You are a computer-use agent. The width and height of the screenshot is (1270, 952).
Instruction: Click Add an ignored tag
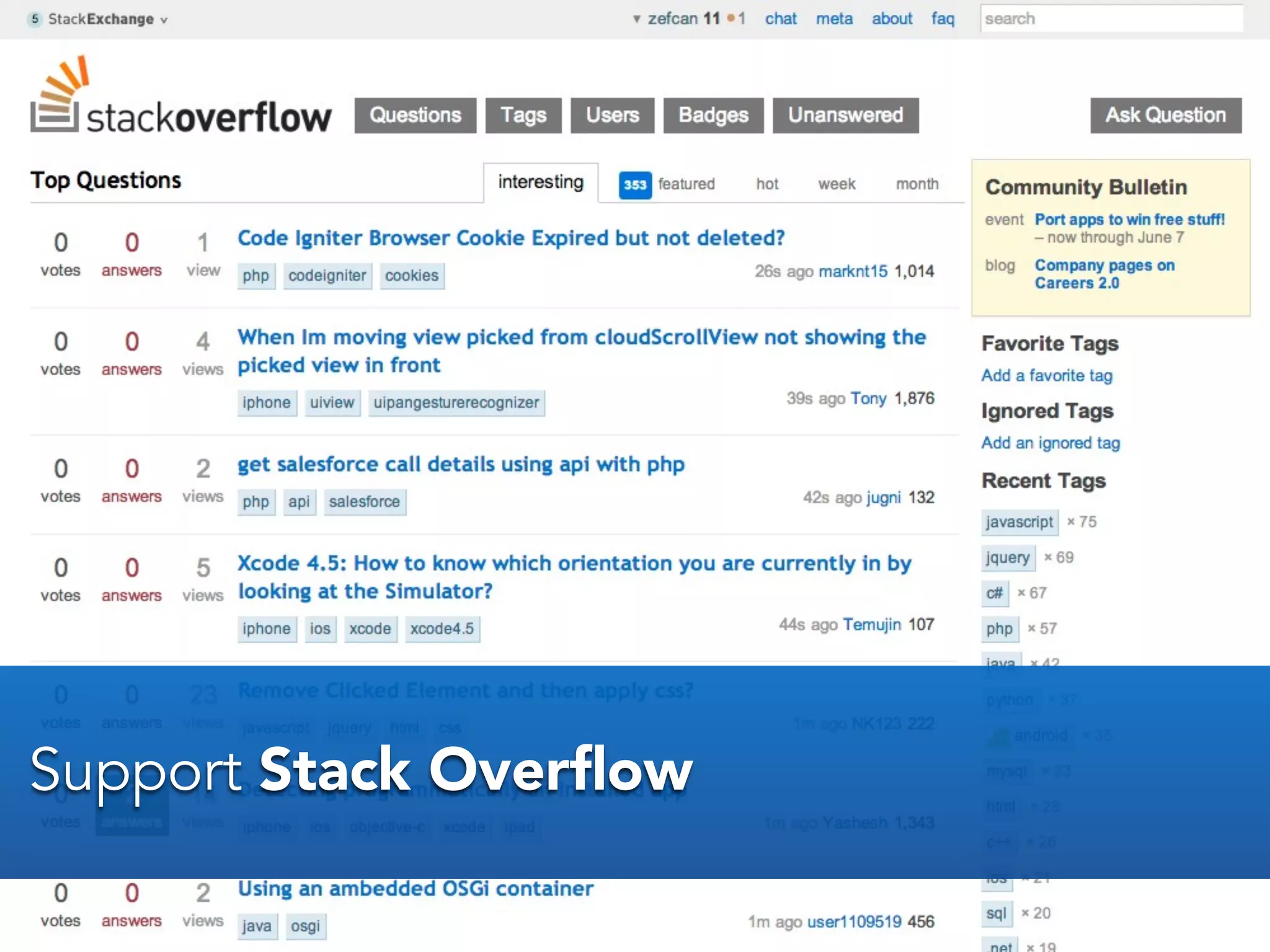tap(1050, 443)
